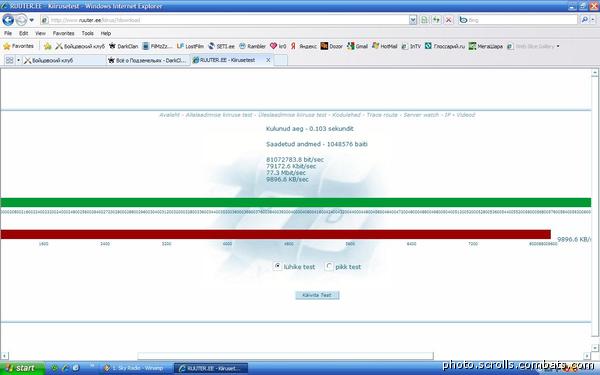Add page to Favorites bar star icon
600x375 pixels.
[47, 46]
